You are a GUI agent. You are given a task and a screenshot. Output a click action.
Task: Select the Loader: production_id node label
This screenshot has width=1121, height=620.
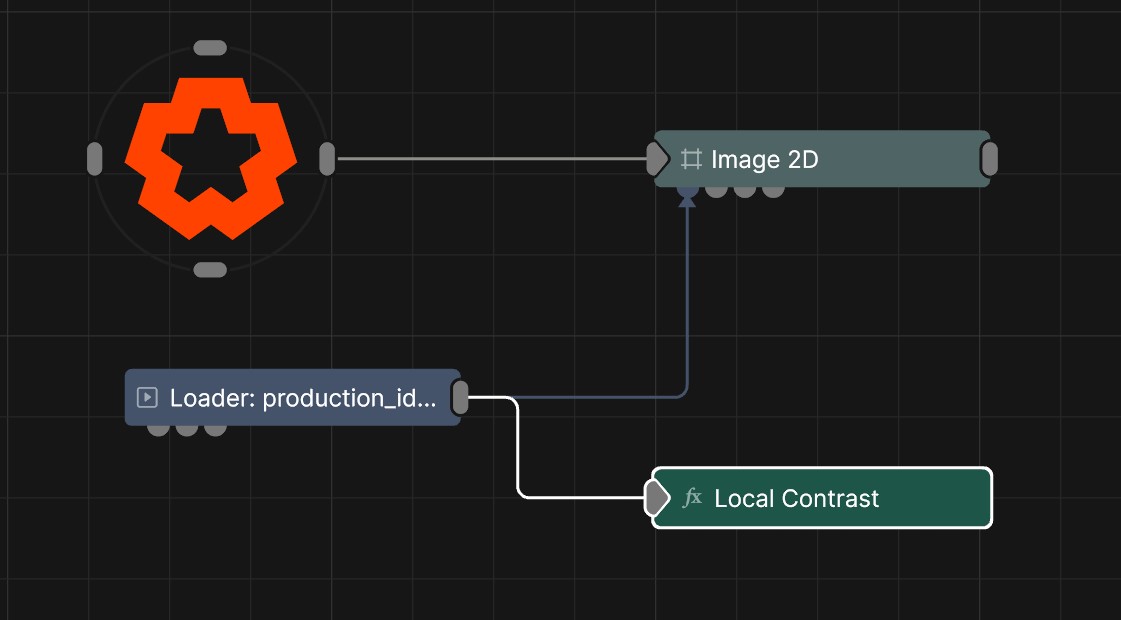click(303, 398)
